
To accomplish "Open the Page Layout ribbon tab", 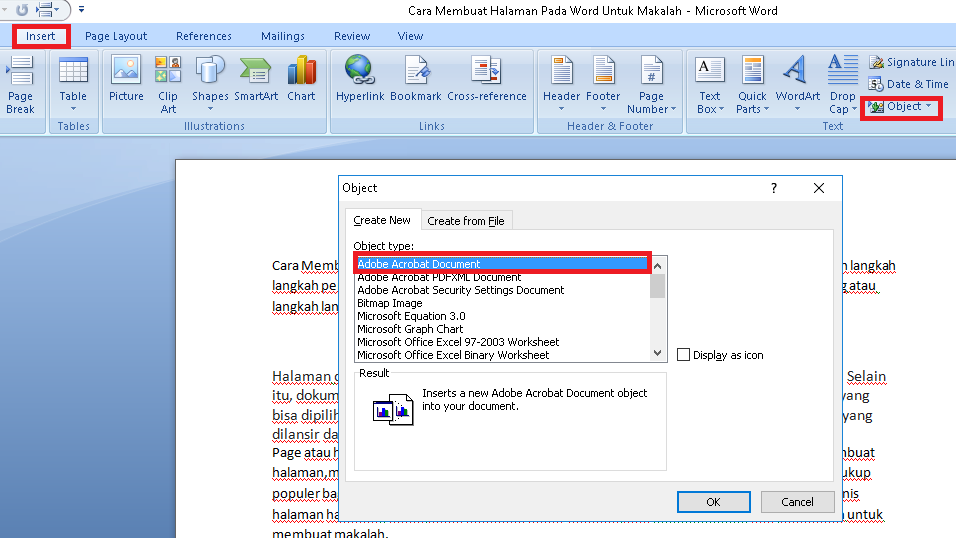I will tap(116, 36).
